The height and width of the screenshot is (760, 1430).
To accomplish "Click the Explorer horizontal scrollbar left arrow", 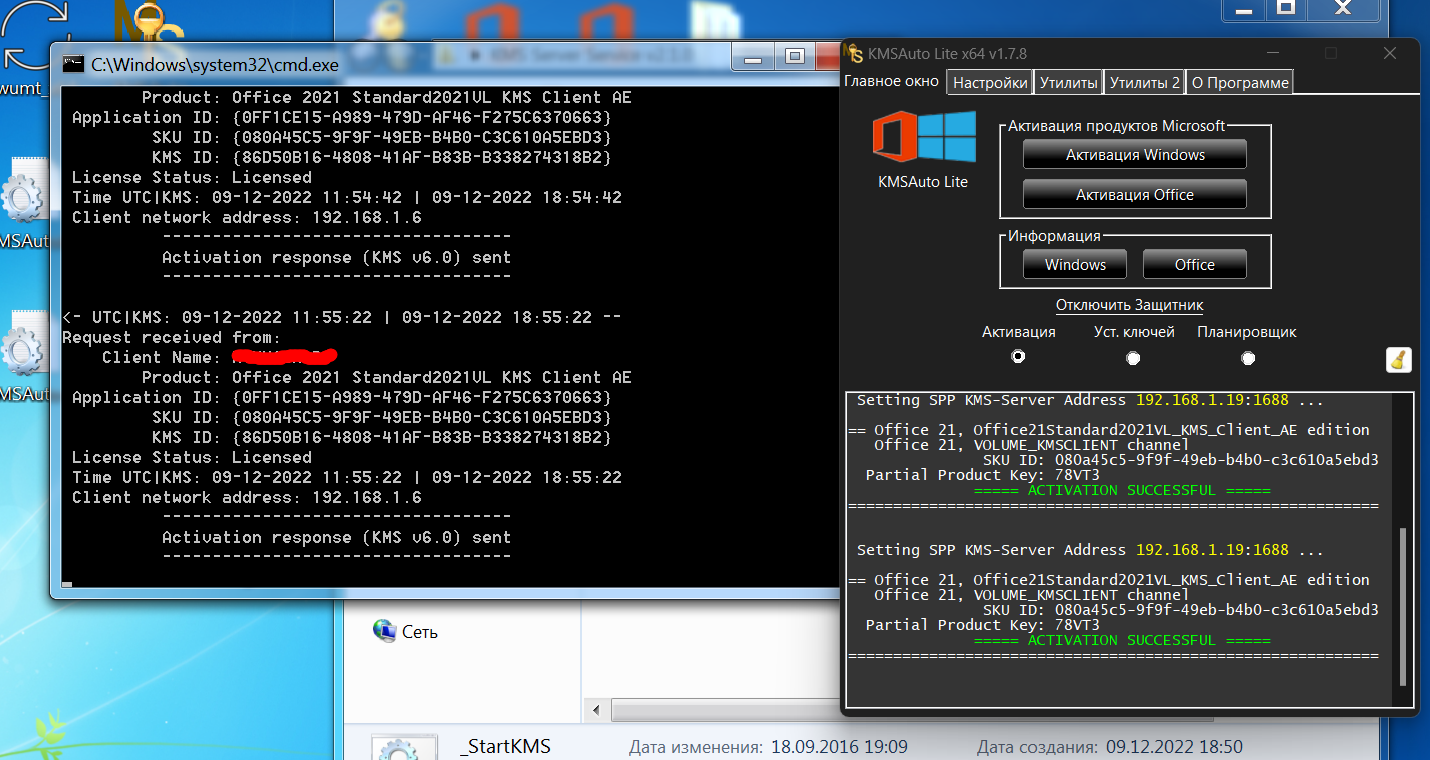I will click(596, 710).
